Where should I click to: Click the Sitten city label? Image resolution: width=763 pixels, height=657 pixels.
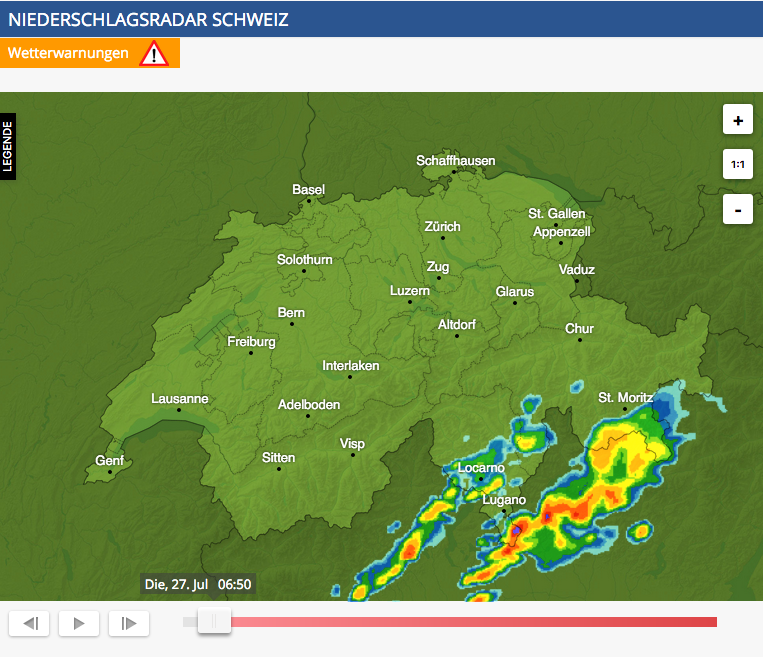[x=278, y=457]
